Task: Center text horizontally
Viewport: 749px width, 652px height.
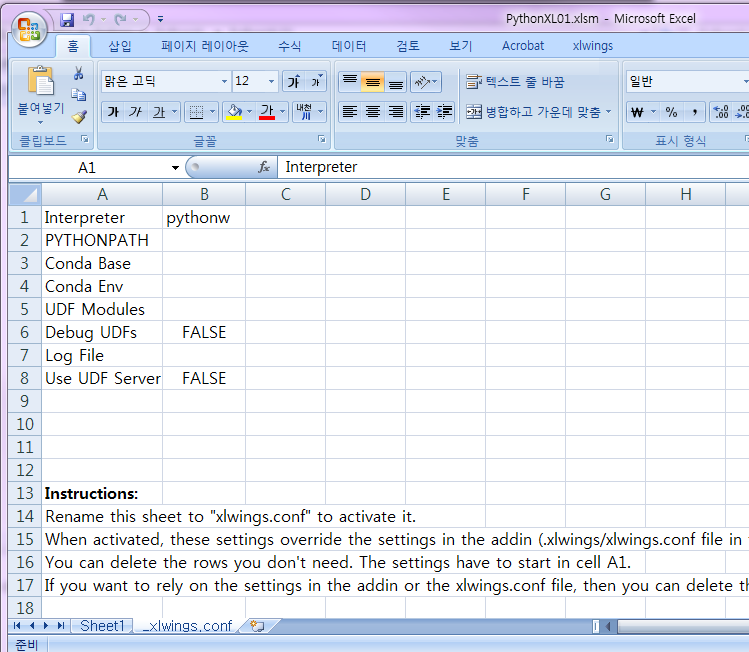Action: tap(373, 112)
